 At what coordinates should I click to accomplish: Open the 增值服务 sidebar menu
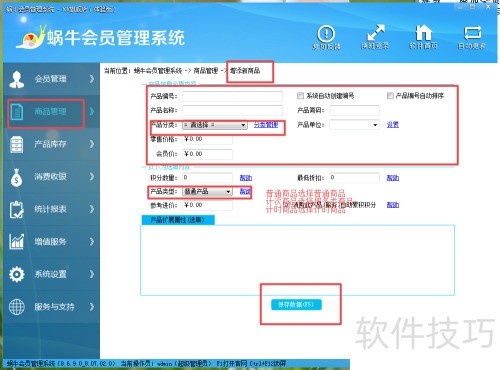point(52,242)
